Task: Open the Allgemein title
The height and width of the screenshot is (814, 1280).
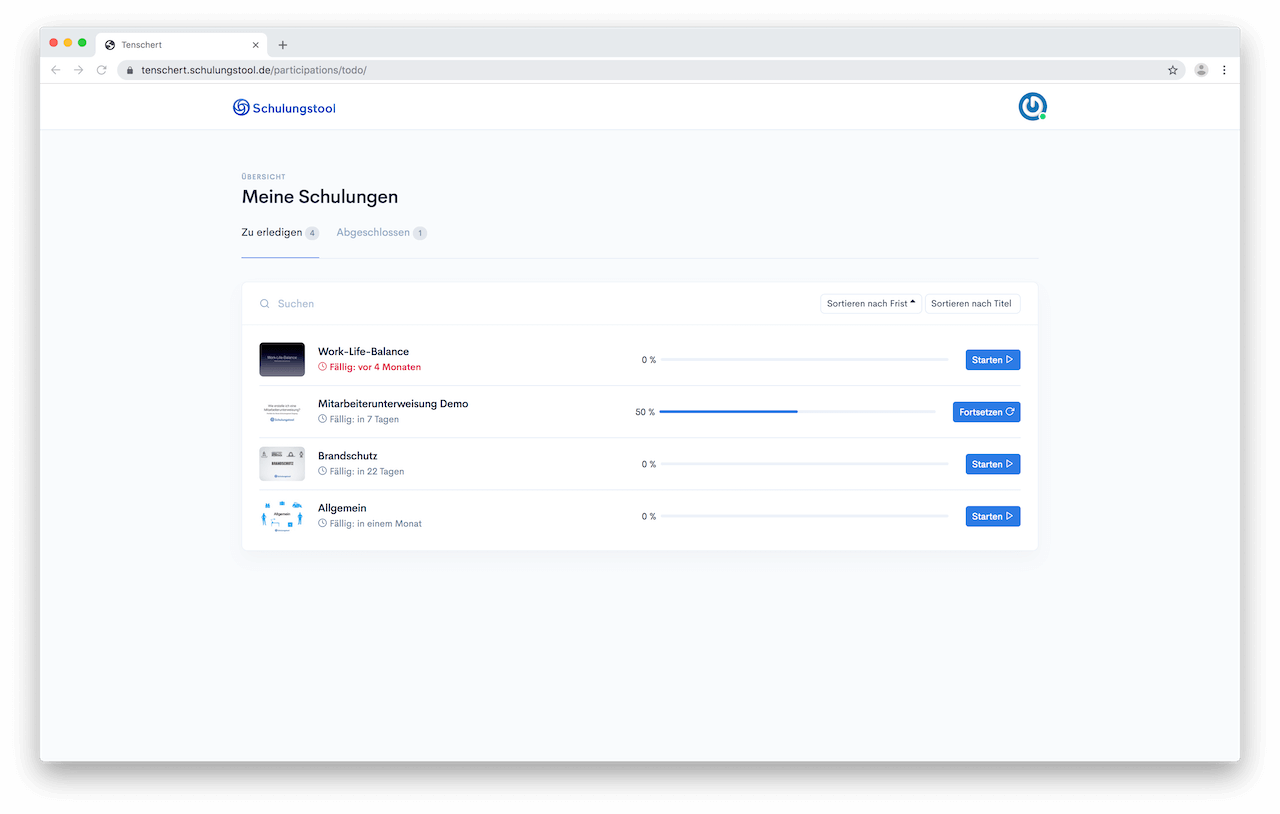Action: (342, 508)
